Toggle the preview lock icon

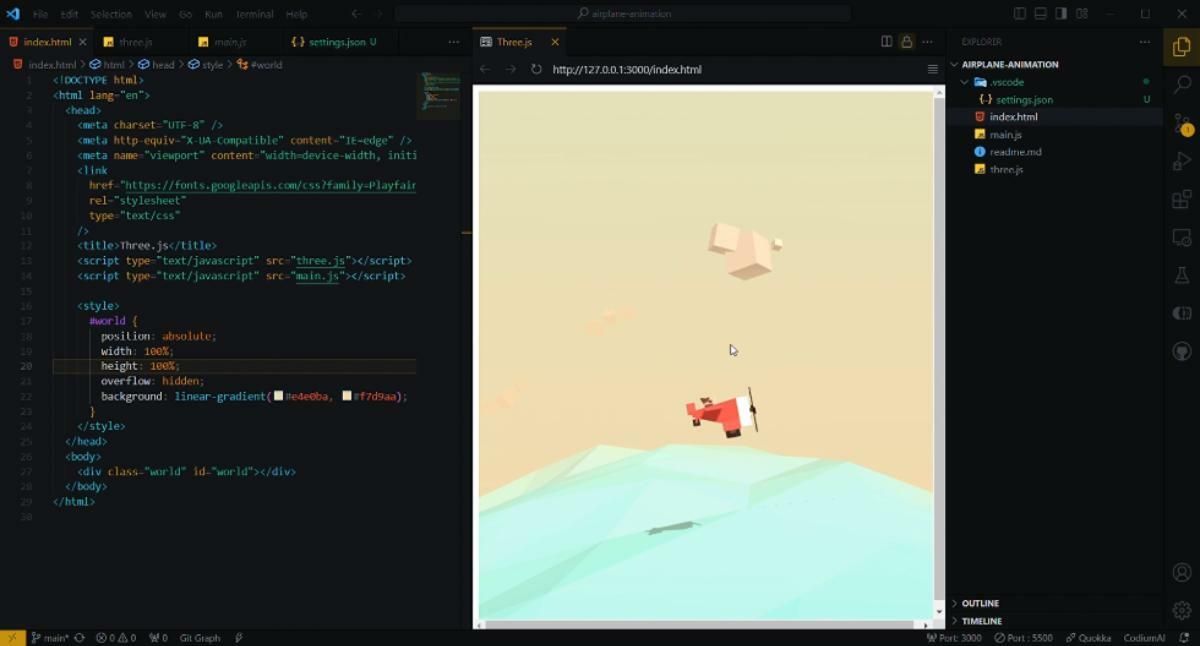905,41
